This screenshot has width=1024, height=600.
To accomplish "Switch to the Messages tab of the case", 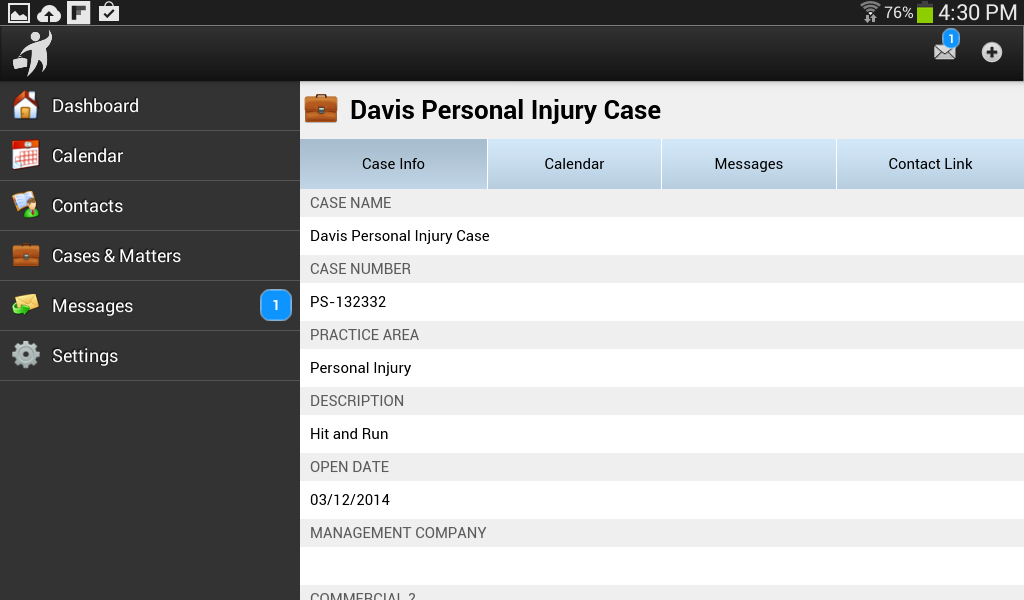I will (x=748, y=163).
